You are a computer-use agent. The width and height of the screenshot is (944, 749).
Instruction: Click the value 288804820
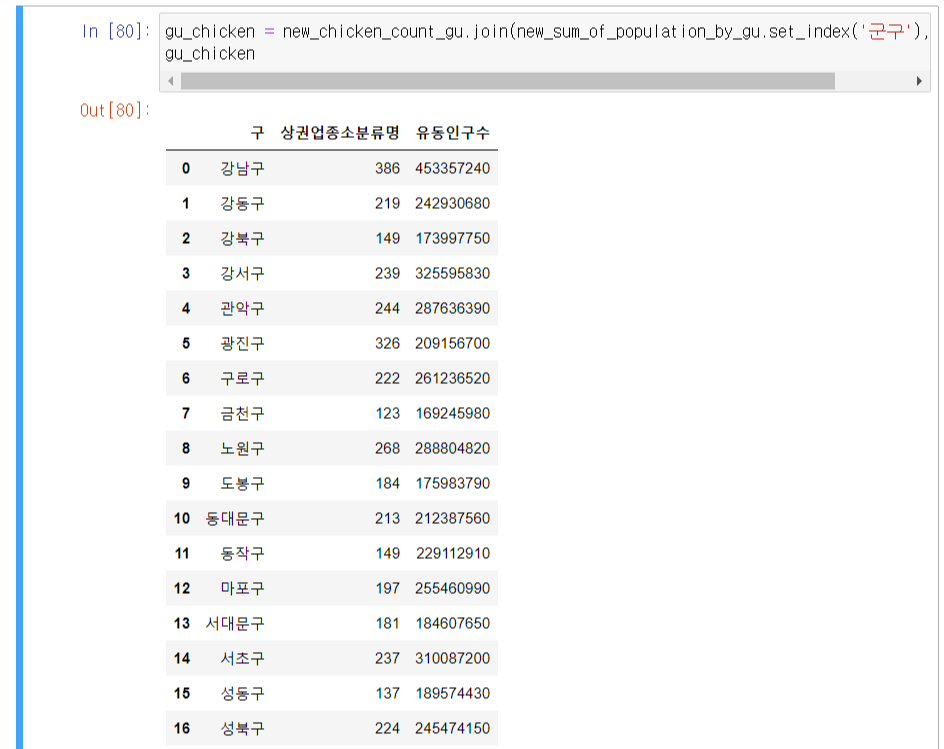[452, 448]
